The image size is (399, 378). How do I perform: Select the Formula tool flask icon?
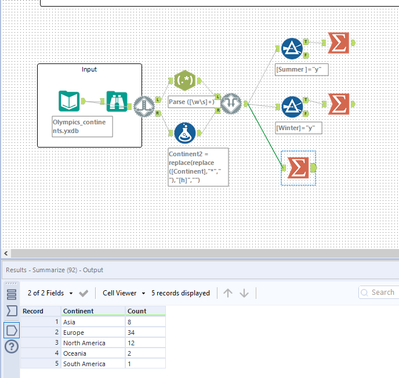(x=185, y=133)
